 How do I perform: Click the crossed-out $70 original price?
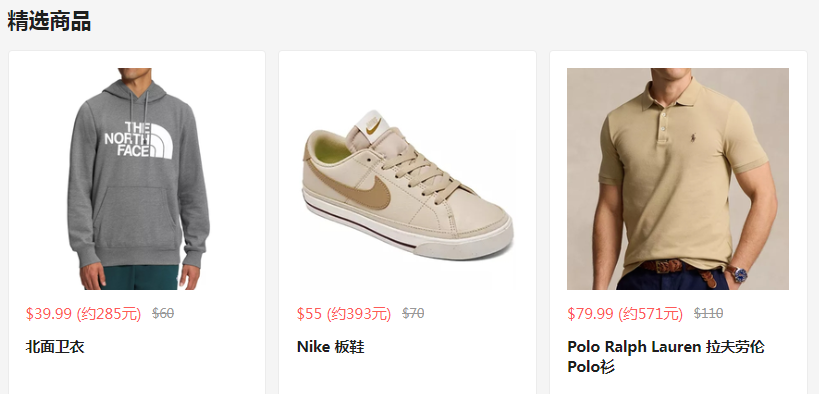413,314
